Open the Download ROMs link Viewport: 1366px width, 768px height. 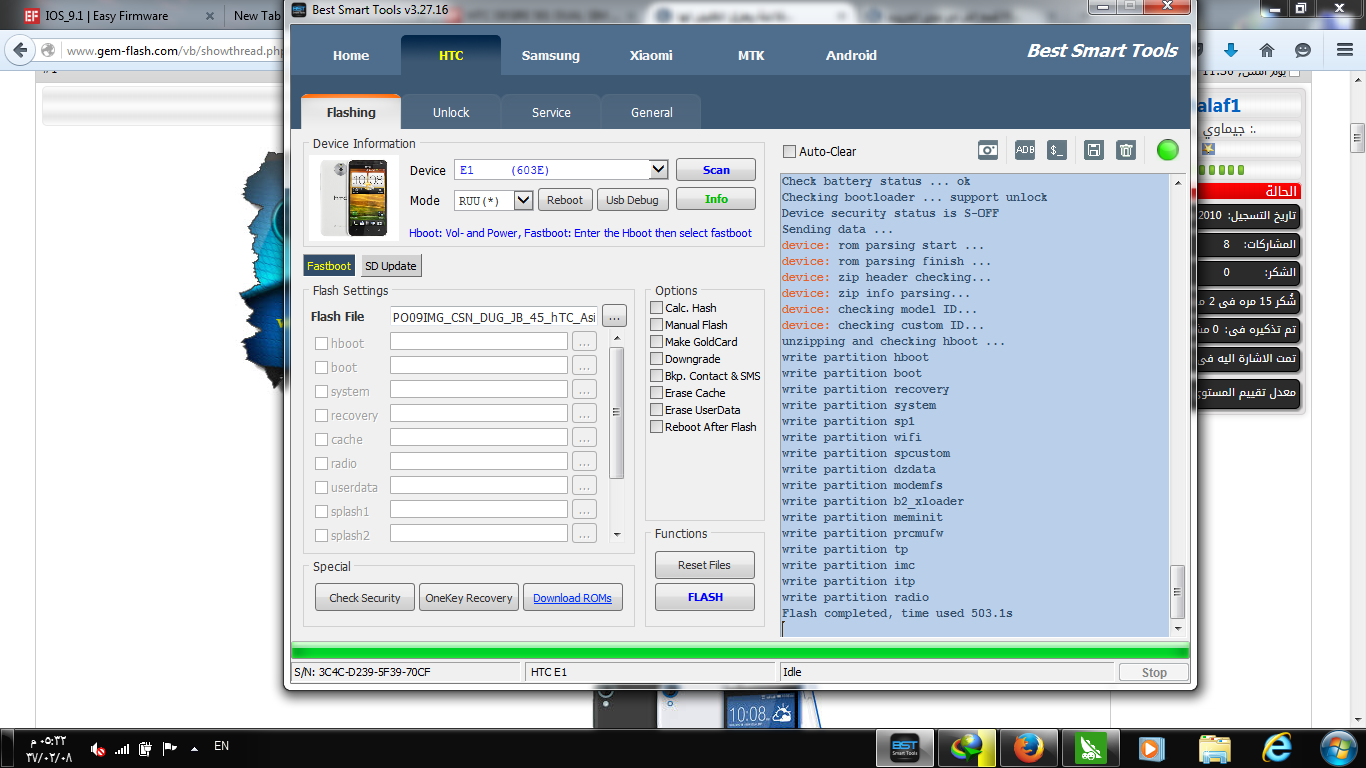(572, 598)
